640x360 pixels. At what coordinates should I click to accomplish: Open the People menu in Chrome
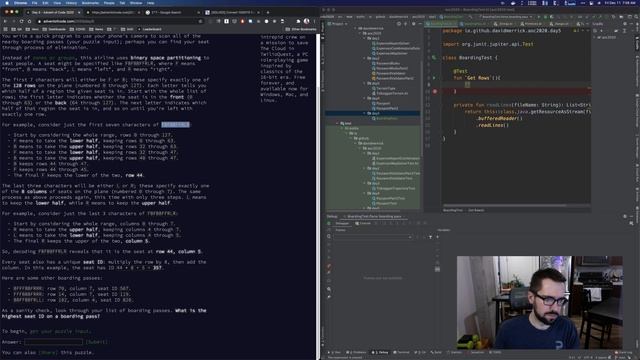click(x=109, y=3)
